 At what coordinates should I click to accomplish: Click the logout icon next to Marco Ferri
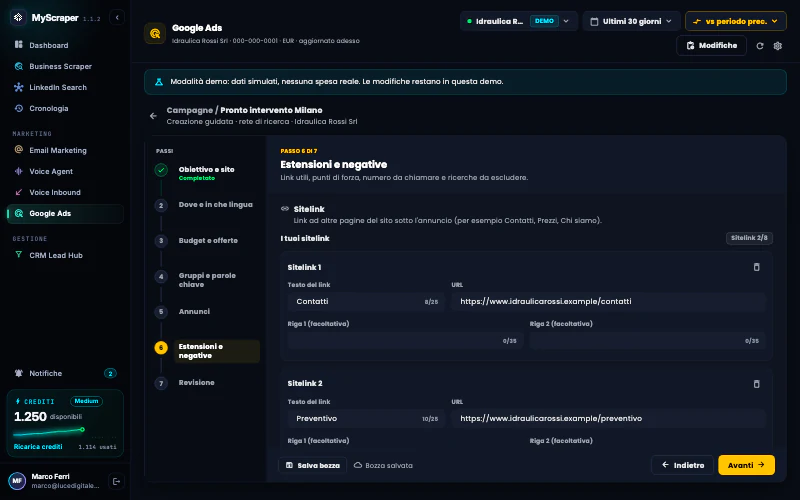(116, 481)
